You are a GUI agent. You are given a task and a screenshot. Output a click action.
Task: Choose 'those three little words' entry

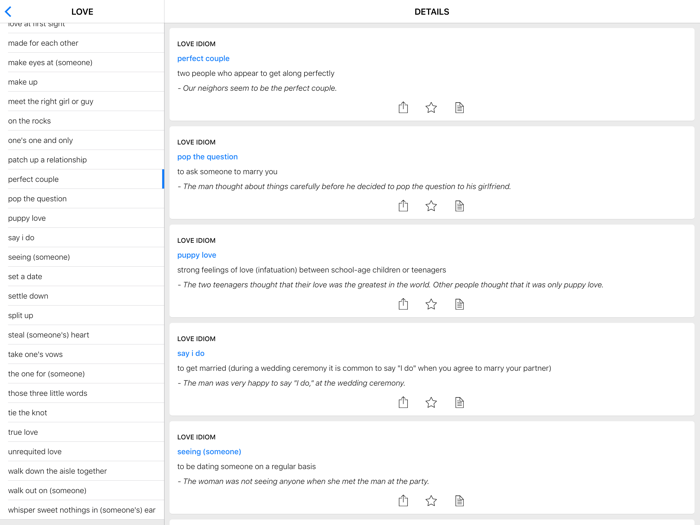pyautogui.click(x=82, y=393)
